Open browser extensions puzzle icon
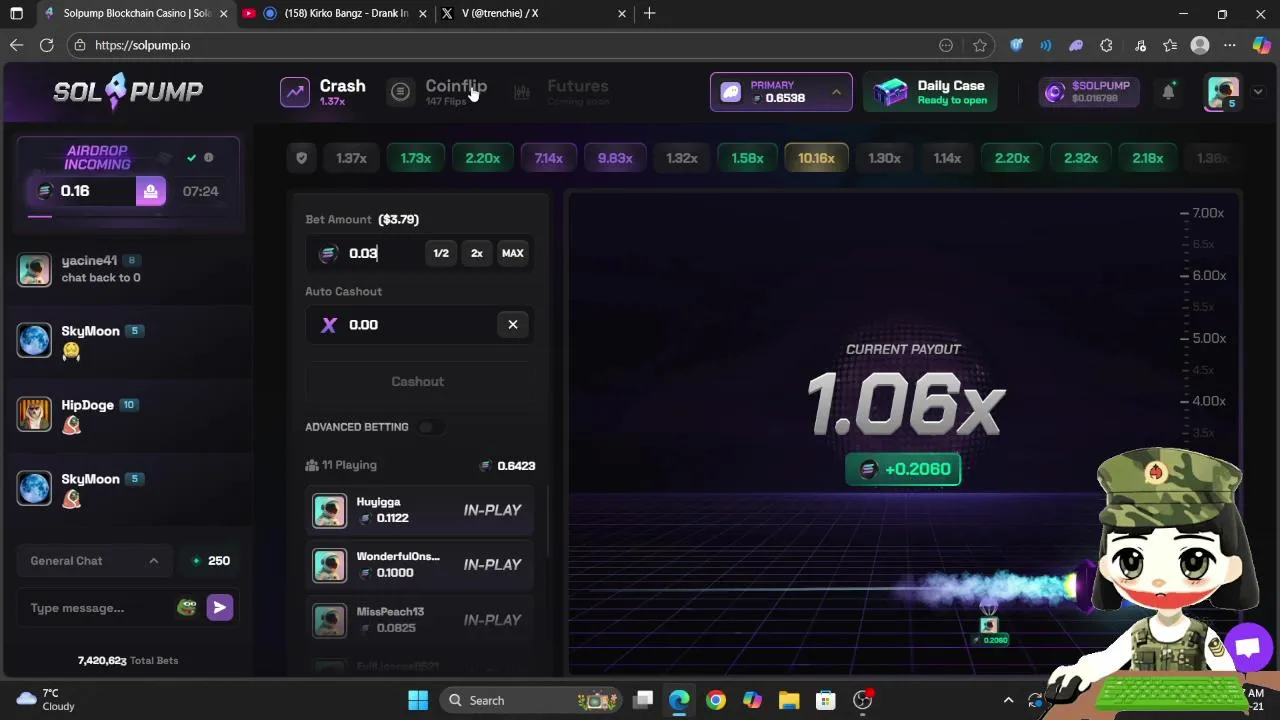The height and width of the screenshot is (720, 1280). pyautogui.click(x=1106, y=45)
